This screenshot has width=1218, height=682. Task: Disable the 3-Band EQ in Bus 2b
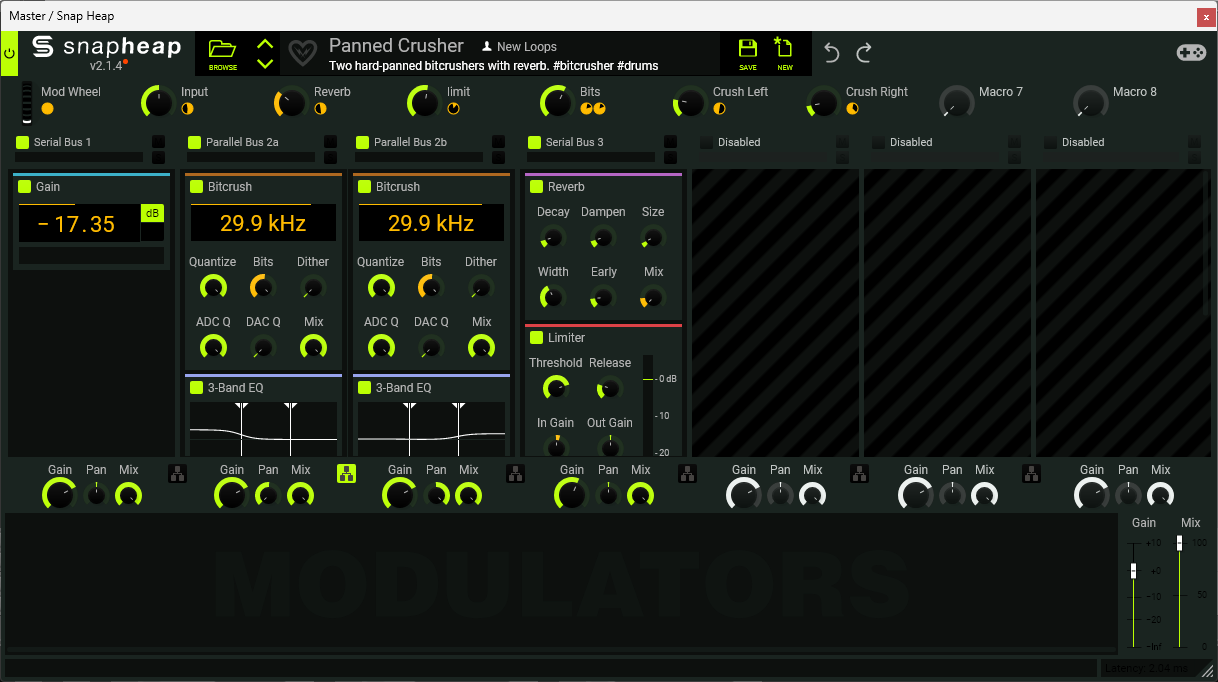(365, 388)
